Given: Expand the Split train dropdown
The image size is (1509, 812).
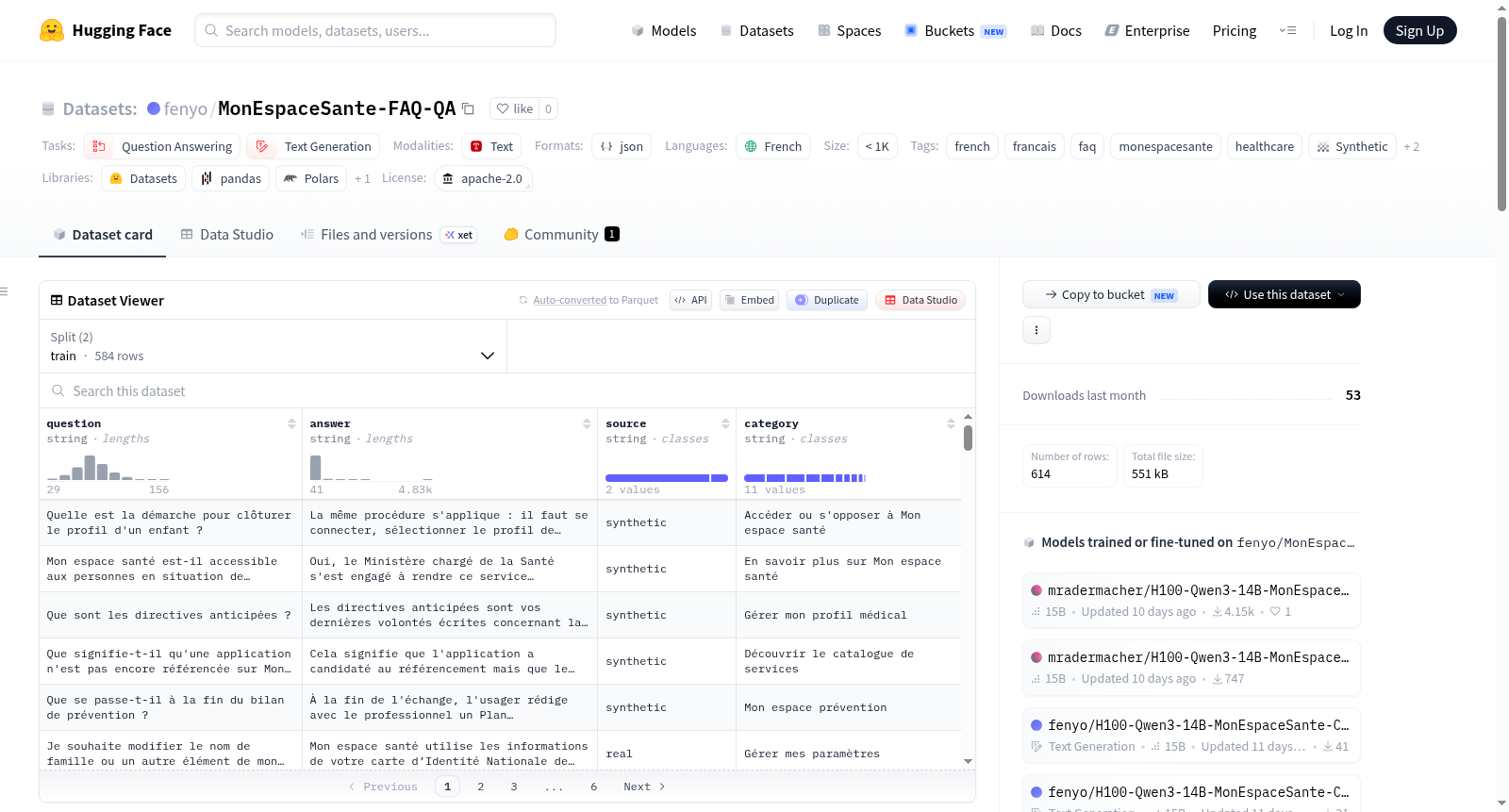Looking at the screenshot, I should click(x=273, y=346).
